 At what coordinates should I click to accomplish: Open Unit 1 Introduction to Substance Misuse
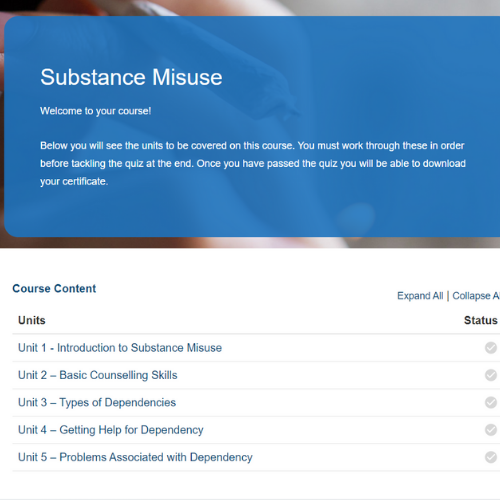coord(120,348)
